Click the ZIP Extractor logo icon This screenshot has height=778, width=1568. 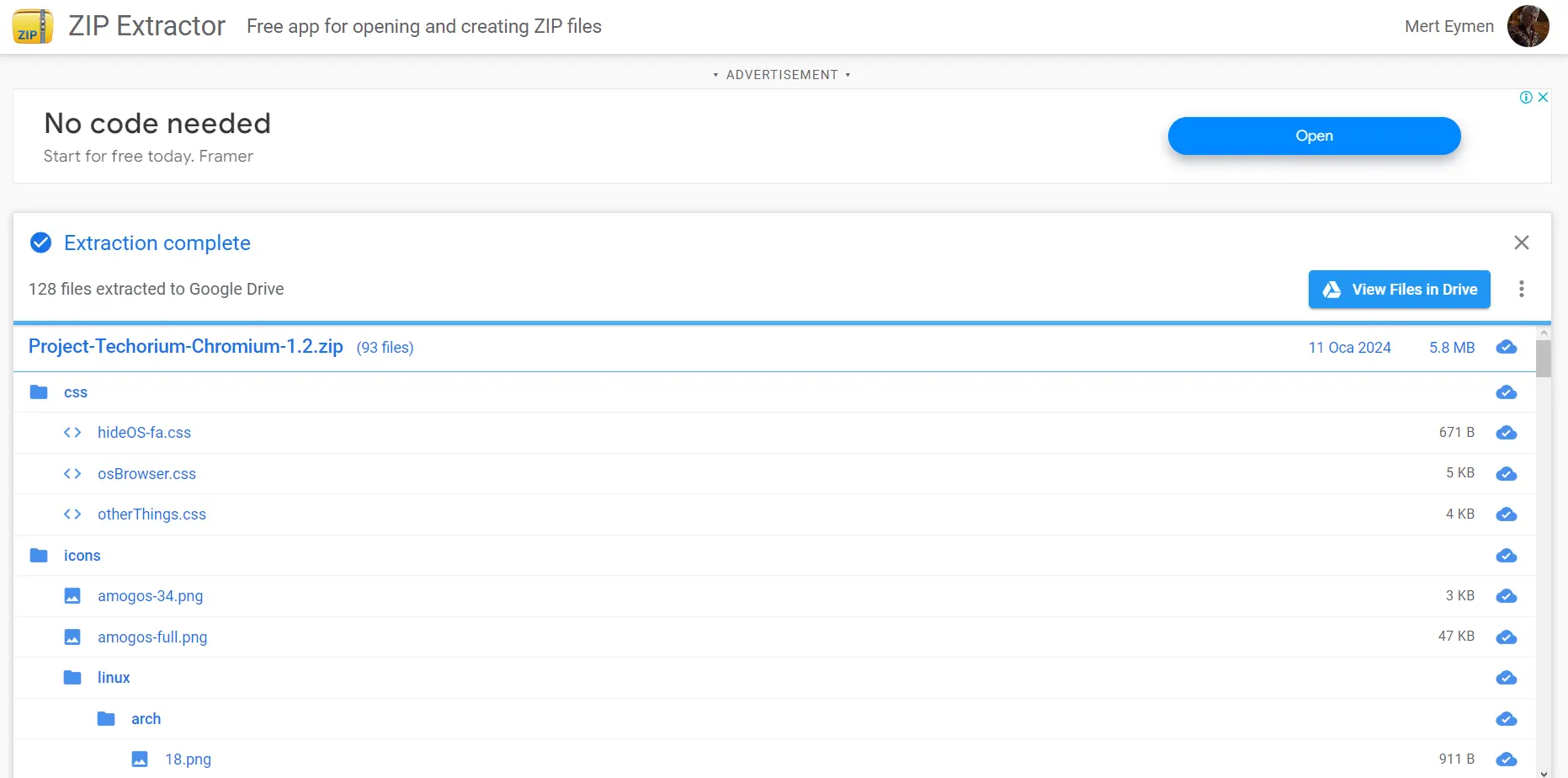pyautogui.click(x=33, y=26)
